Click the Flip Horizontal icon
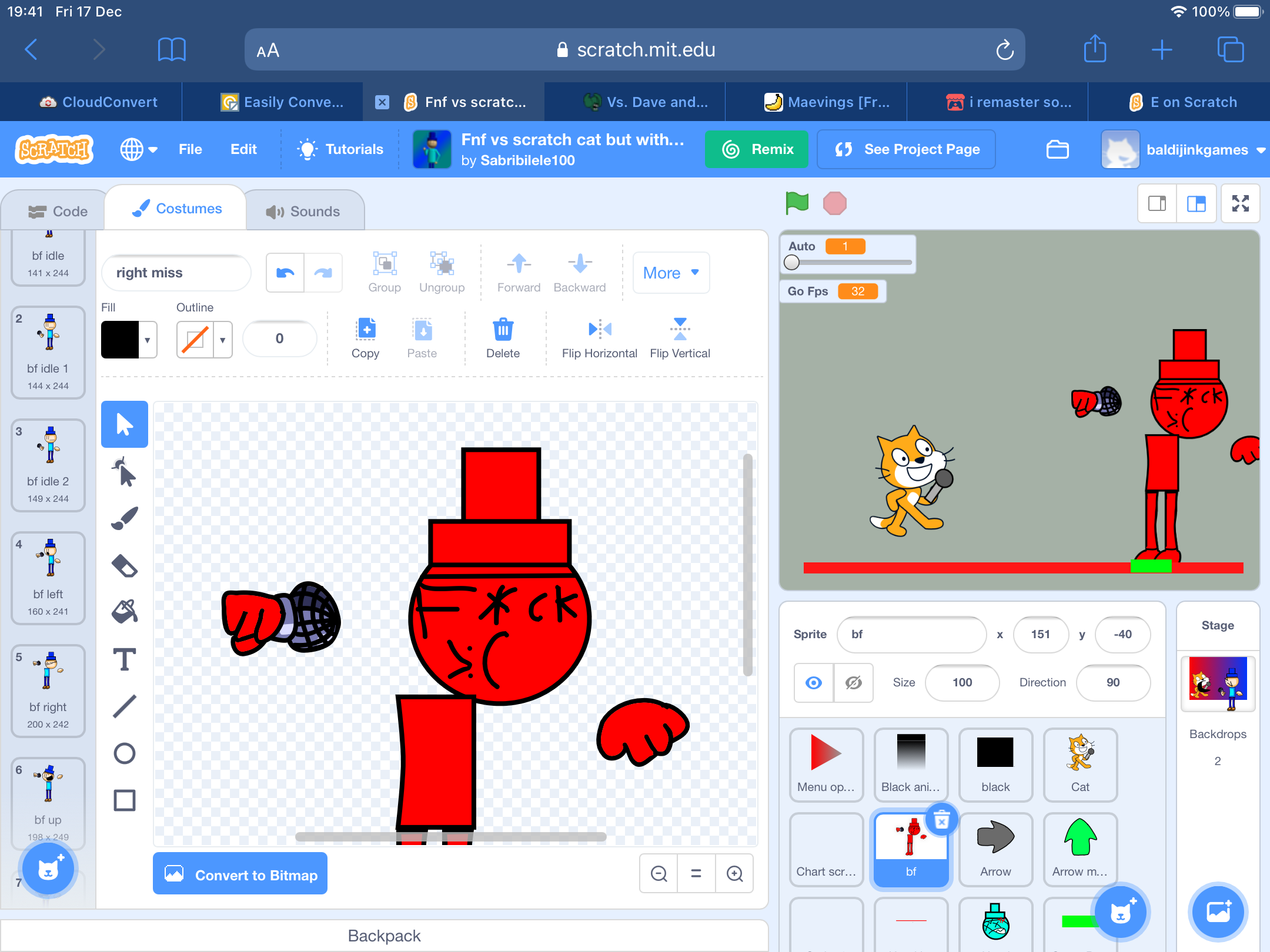 [600, 329]
